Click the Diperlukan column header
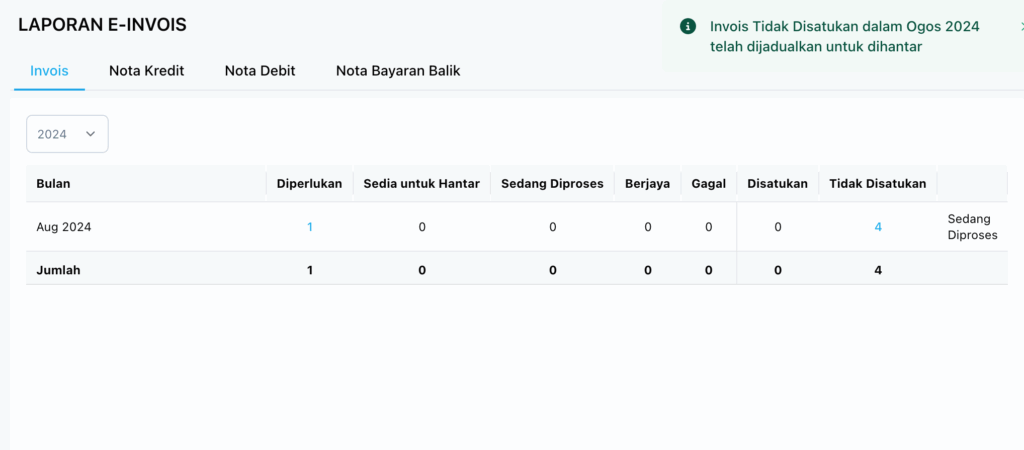 [x=309, y=184]
